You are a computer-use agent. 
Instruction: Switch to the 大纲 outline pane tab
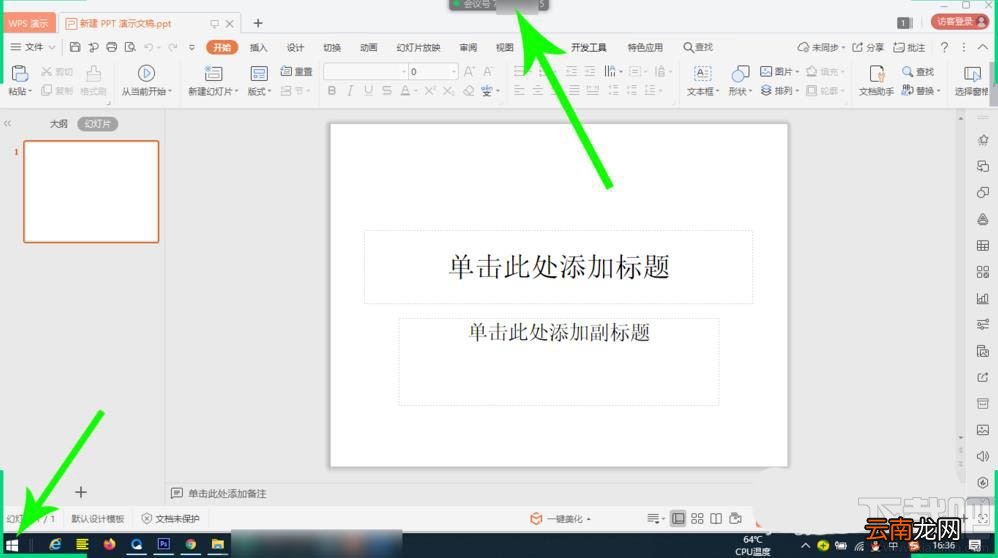coord(59,124)
